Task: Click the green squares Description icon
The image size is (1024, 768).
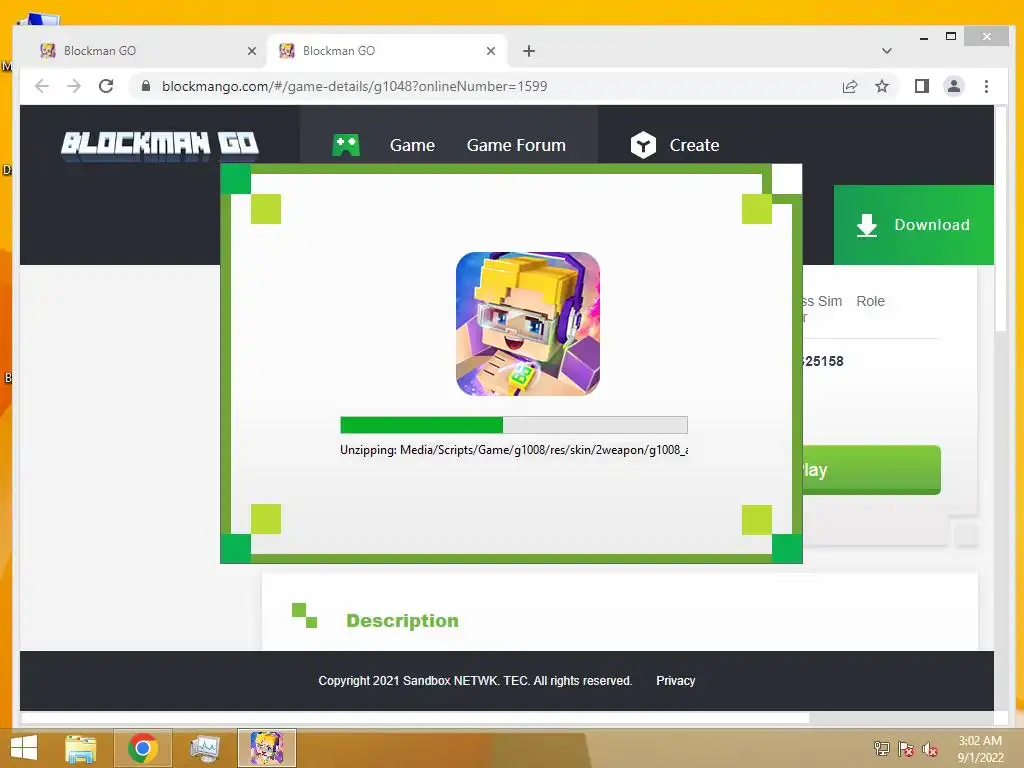Action: coord(304,615)
